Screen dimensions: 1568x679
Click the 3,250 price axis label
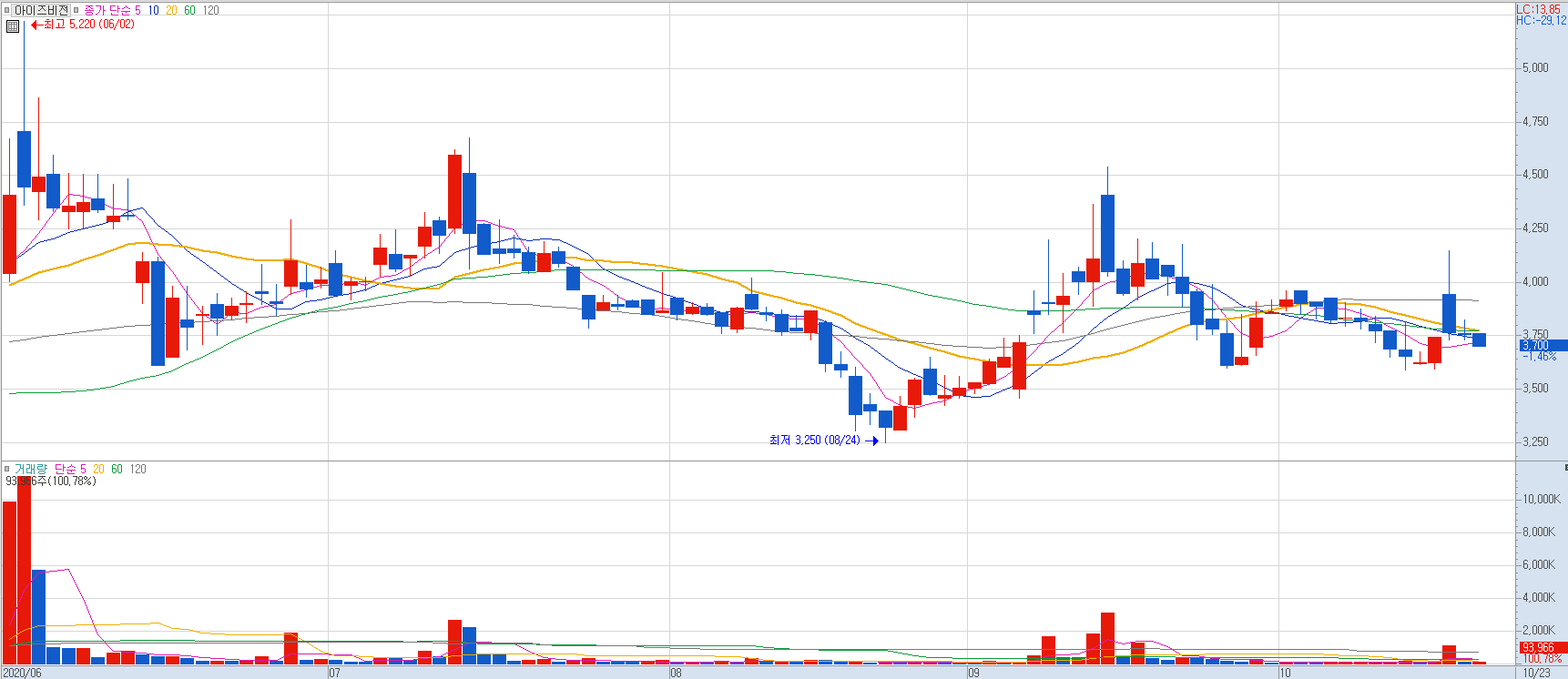click(1535, 442)
